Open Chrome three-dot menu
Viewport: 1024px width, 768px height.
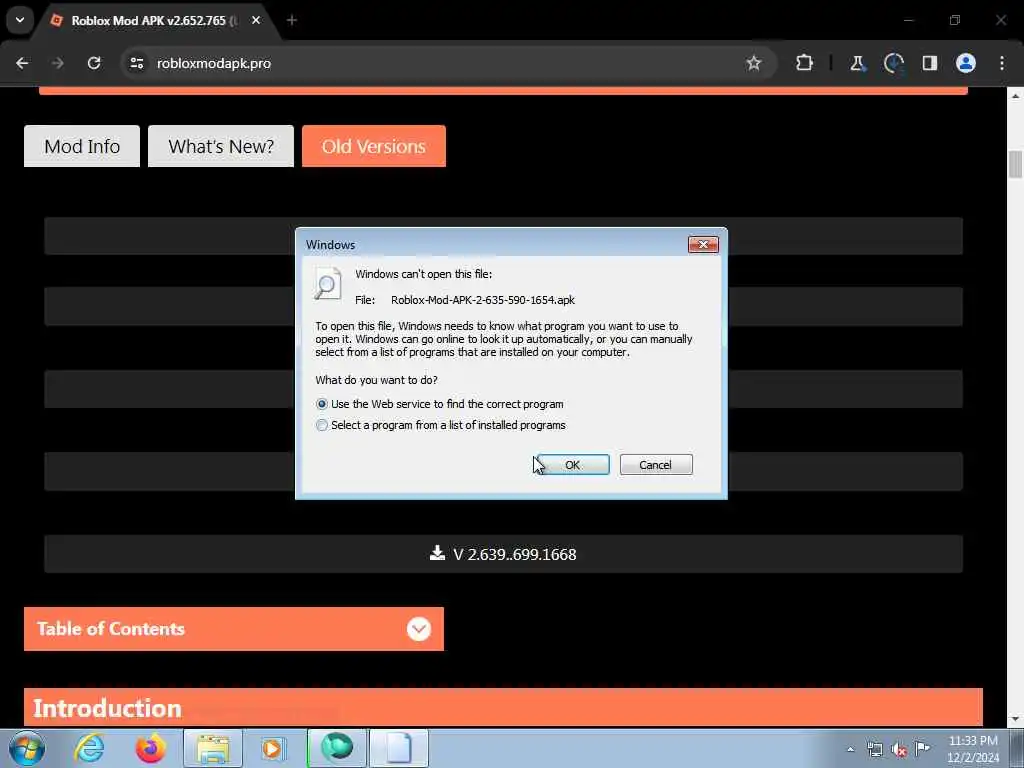(1002, 63)
